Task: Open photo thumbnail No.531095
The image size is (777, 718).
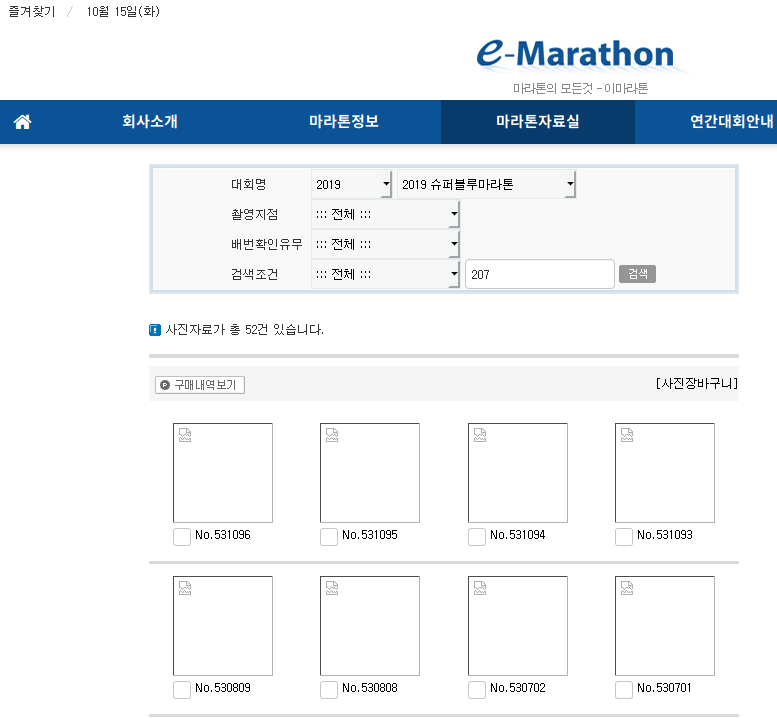Action: (369, 473)
